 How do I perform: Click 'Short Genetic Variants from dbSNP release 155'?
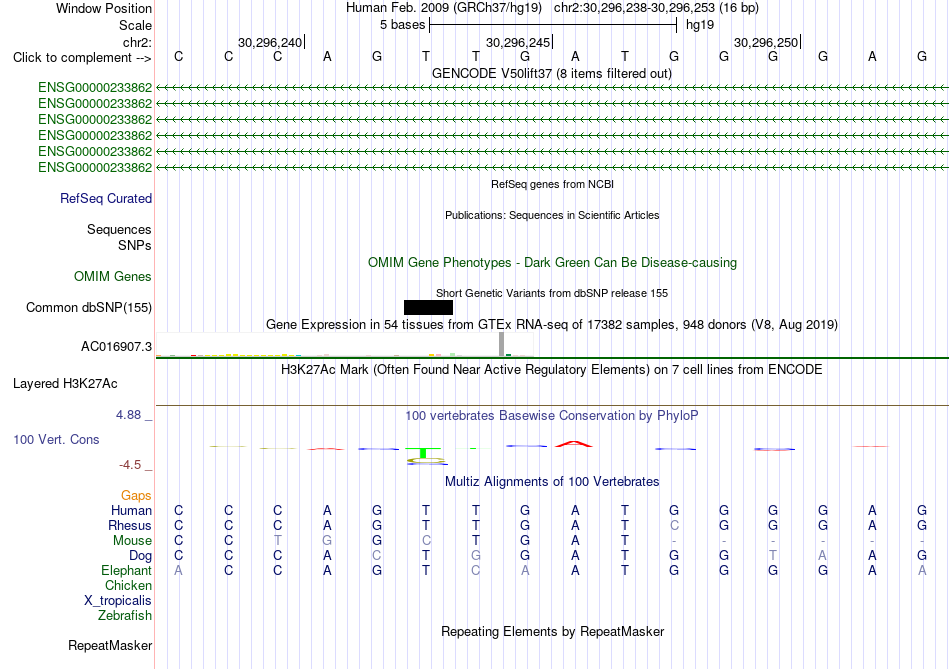click(x=552, y=293)
